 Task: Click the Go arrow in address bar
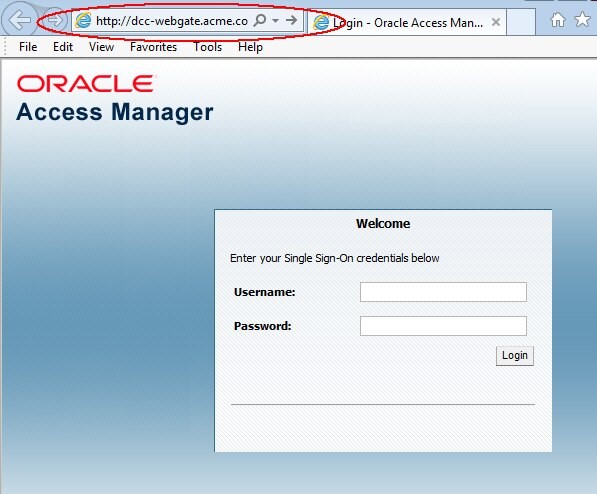pos(291,20)
